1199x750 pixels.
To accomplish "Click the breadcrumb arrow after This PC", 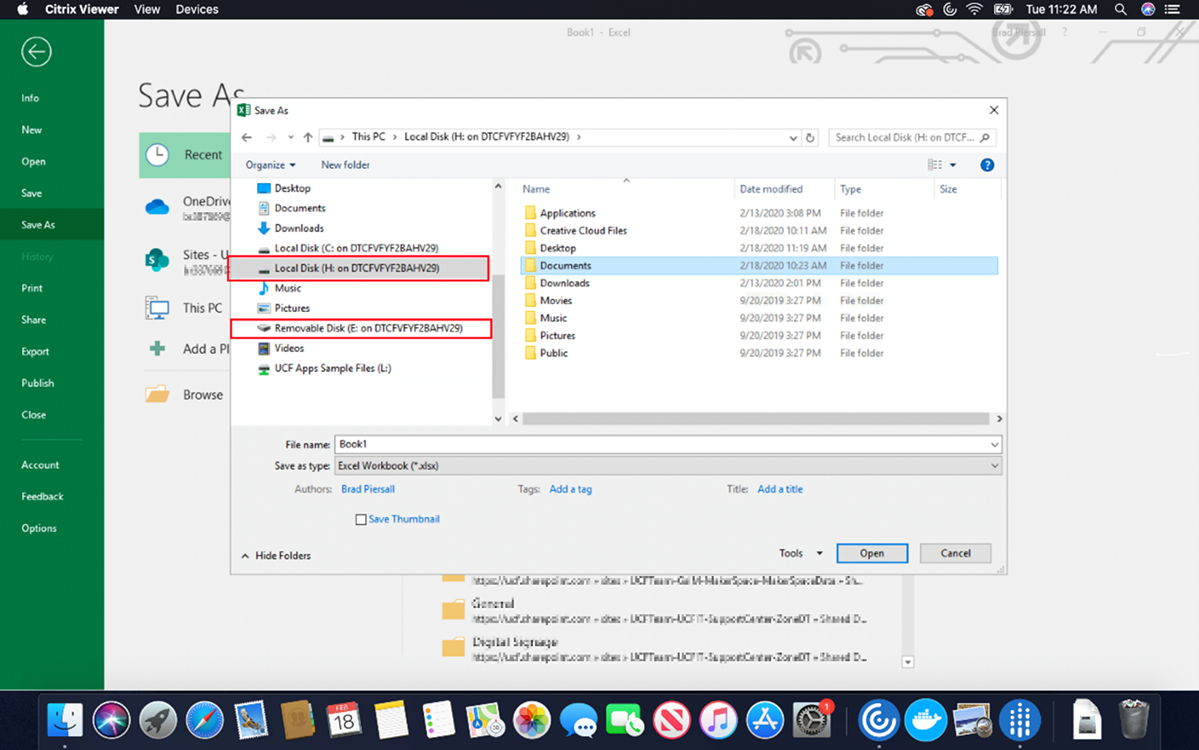I will (x=395, y=137).
